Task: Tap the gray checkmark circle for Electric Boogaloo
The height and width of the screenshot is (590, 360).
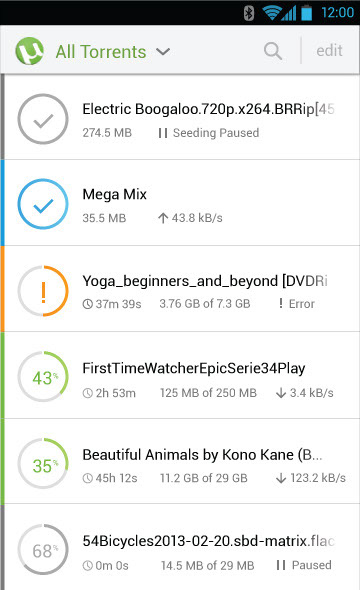Action: pos(43,119)
